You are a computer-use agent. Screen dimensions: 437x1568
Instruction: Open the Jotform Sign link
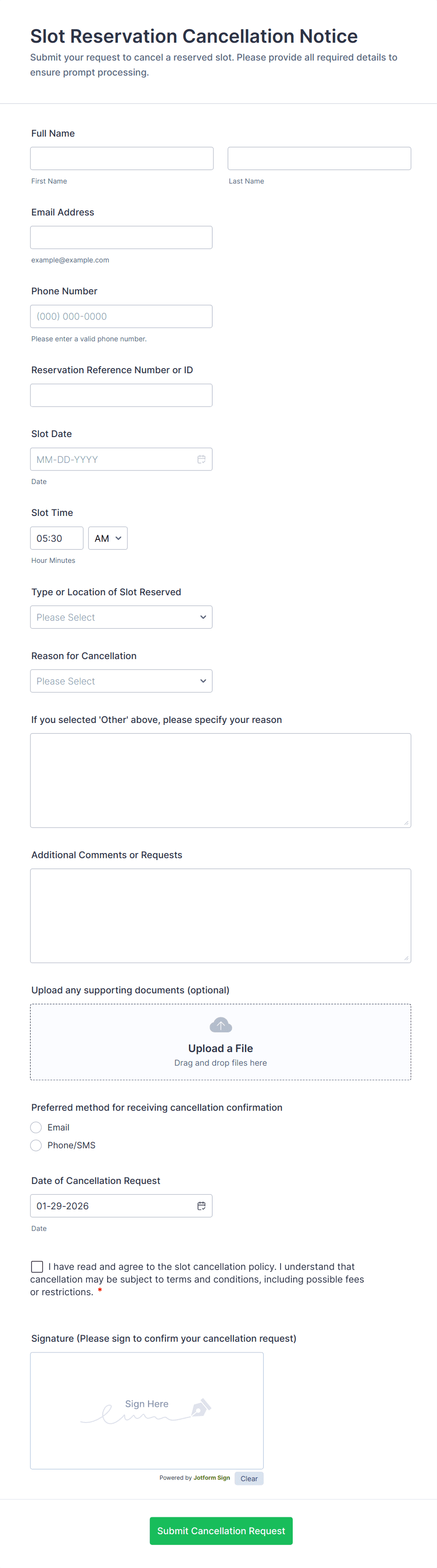211,1478
